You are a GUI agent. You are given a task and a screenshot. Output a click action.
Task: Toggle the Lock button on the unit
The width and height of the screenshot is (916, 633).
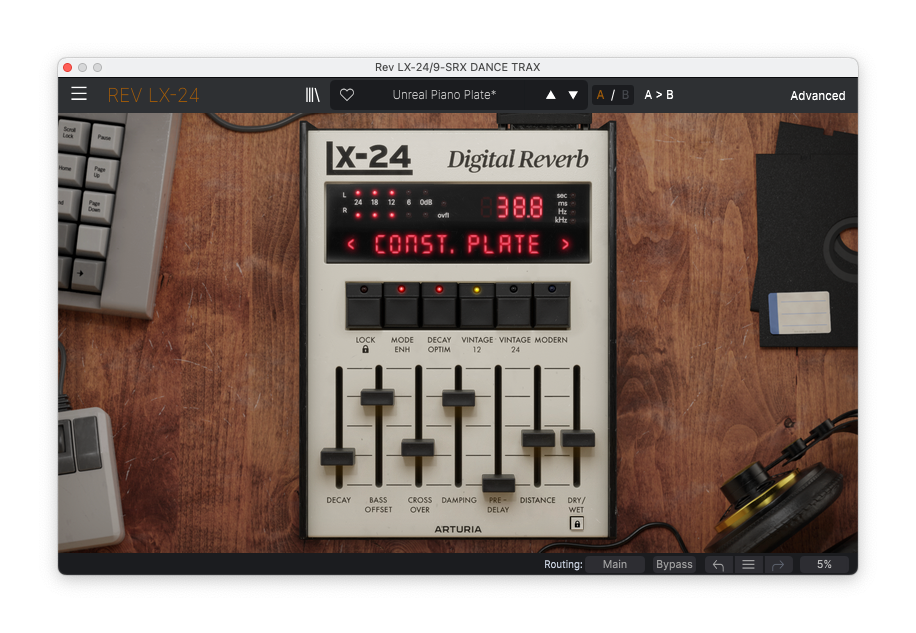pyautogui.click(x=365, y=306)
